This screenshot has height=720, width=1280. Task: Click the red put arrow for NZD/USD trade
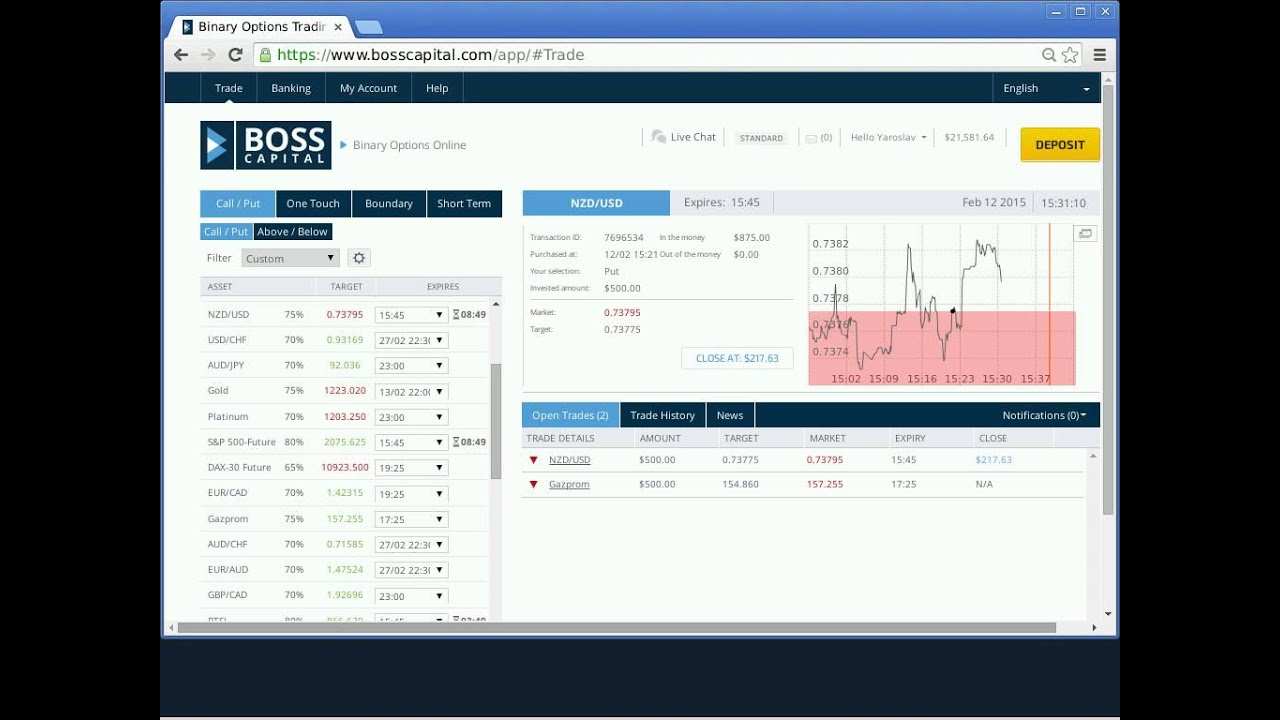coord(534,460)
